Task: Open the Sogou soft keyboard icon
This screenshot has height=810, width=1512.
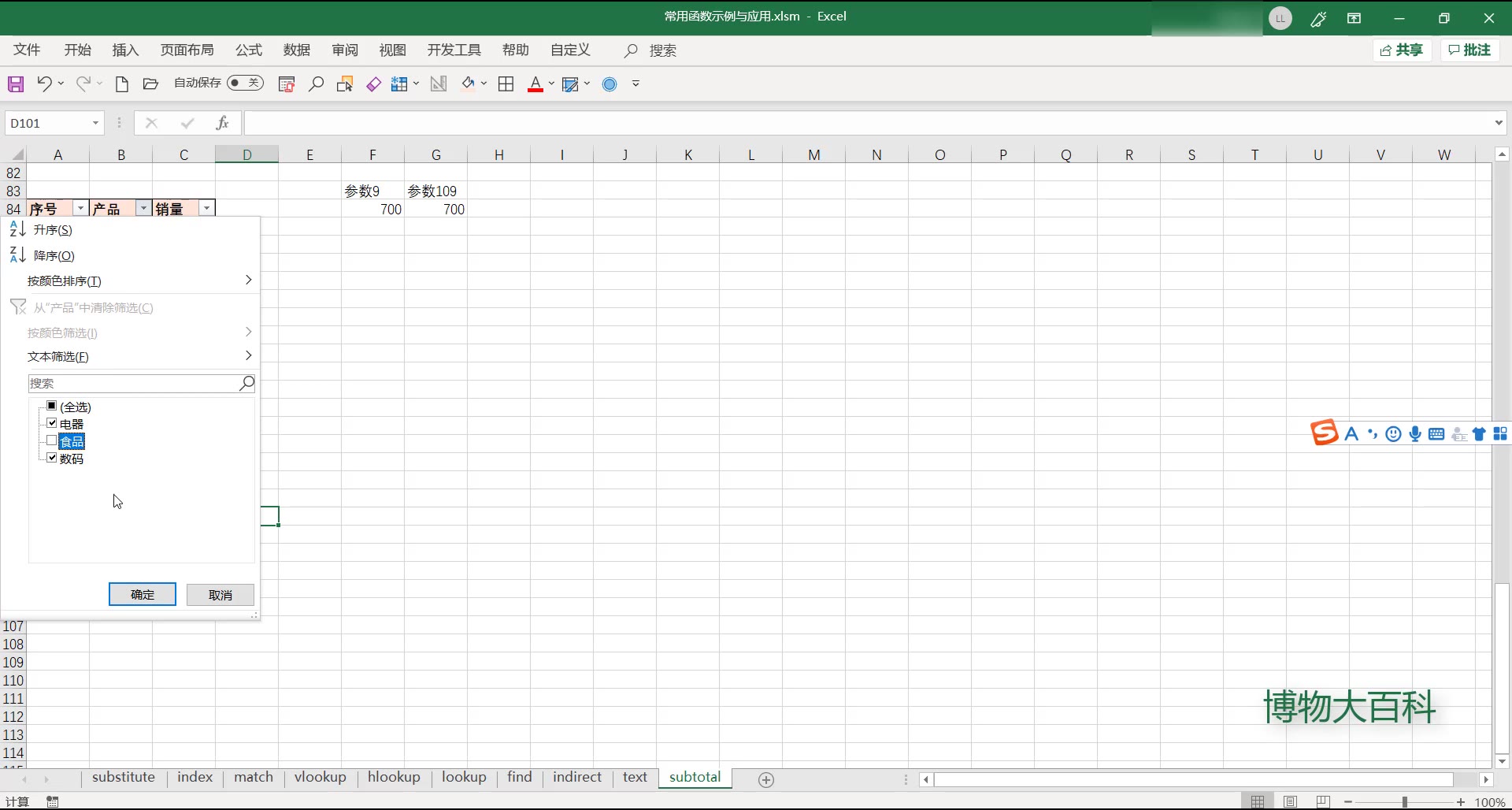Action: click(x=1437, y=433)
